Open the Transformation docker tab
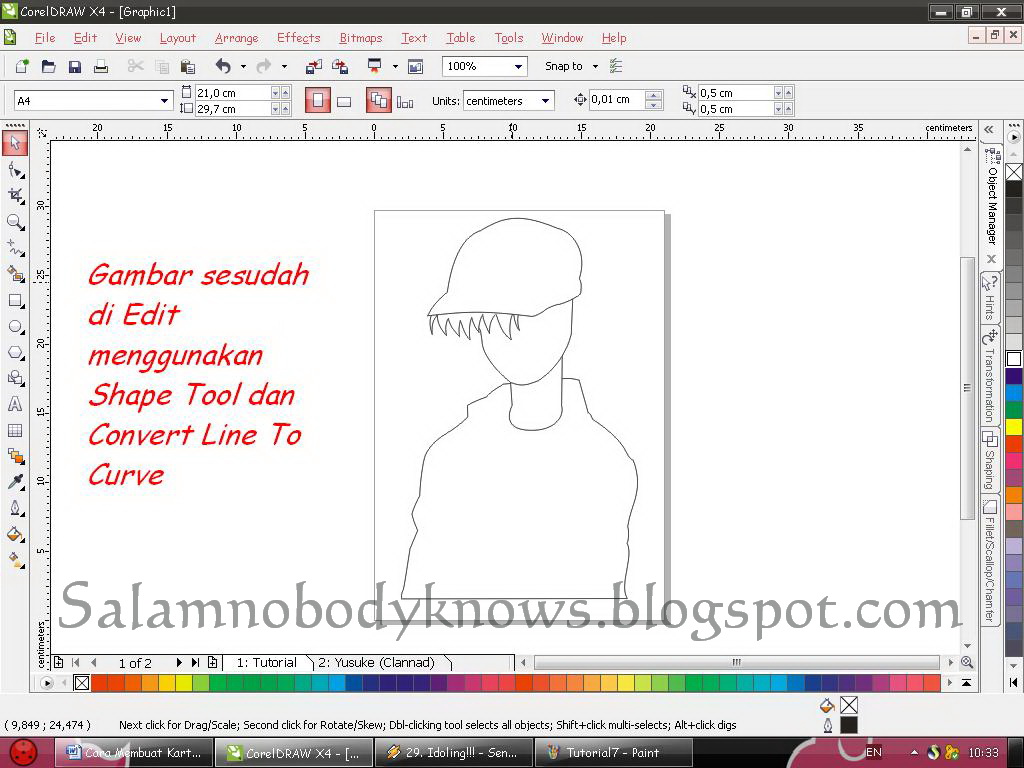1024x768 pixels. tap(991, 377)
